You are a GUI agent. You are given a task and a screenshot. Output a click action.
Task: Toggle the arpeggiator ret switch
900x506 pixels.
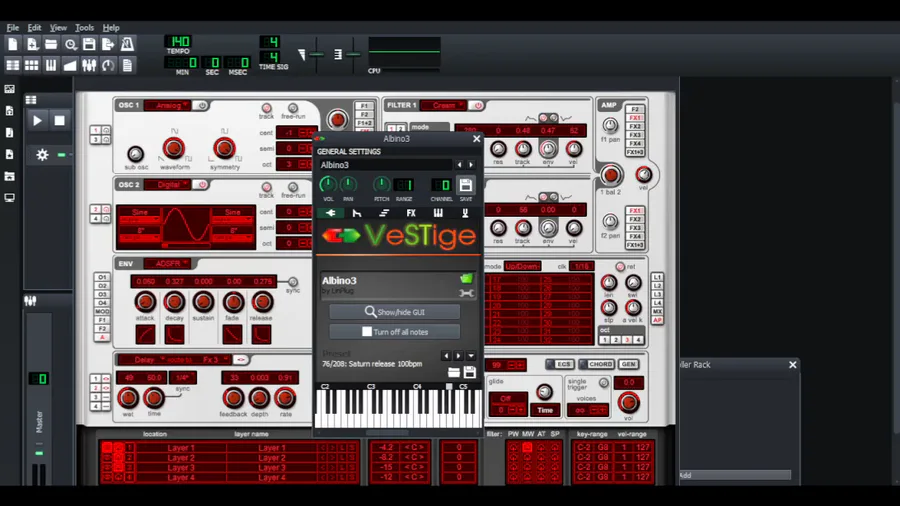click(620, 267)
